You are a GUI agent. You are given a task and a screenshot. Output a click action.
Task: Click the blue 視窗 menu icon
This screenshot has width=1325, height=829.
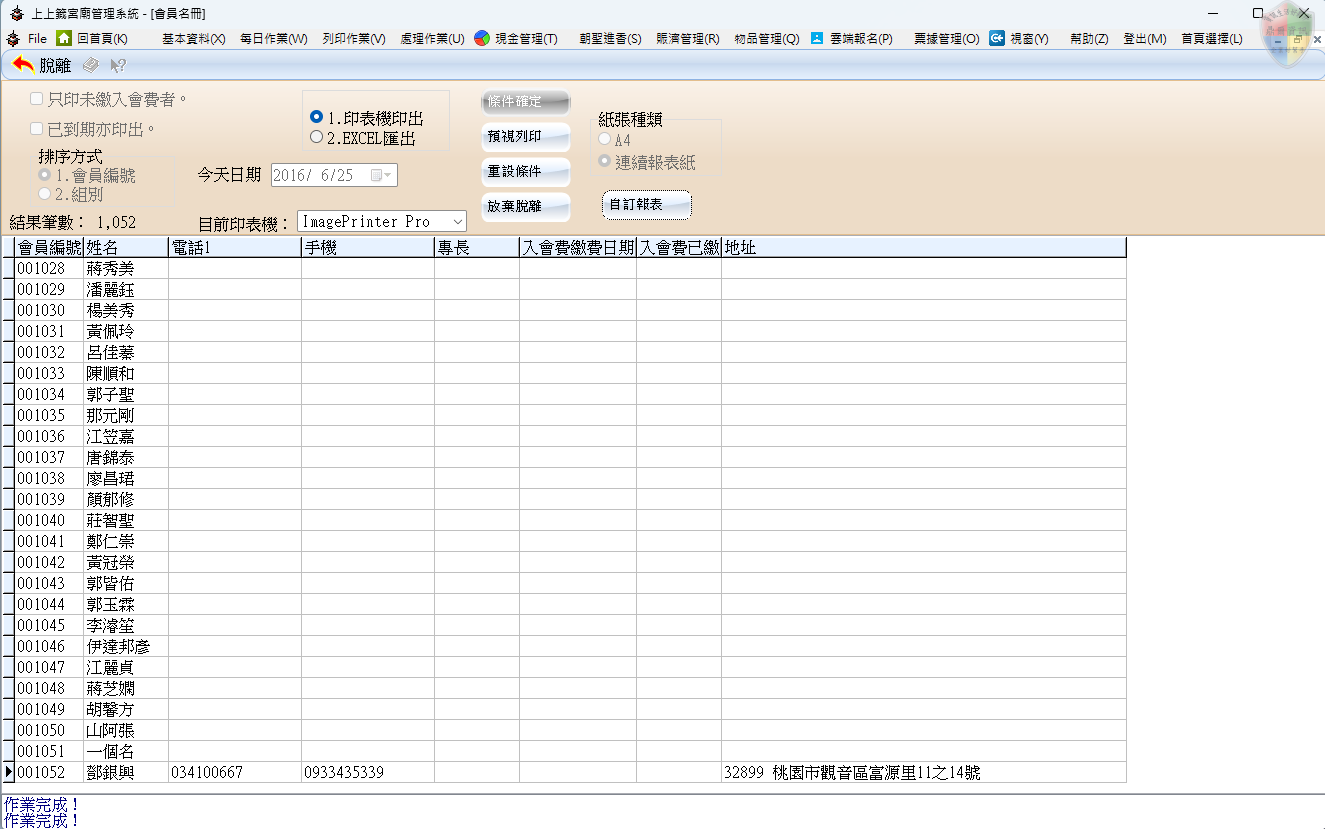997,38
